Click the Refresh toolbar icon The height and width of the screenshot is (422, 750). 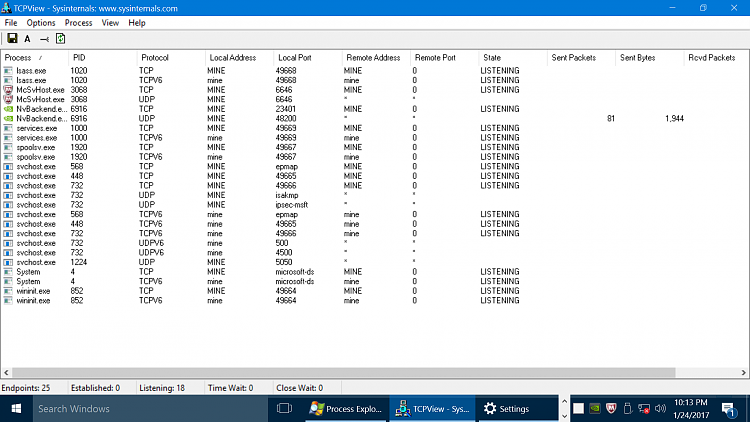click(60, 39)
